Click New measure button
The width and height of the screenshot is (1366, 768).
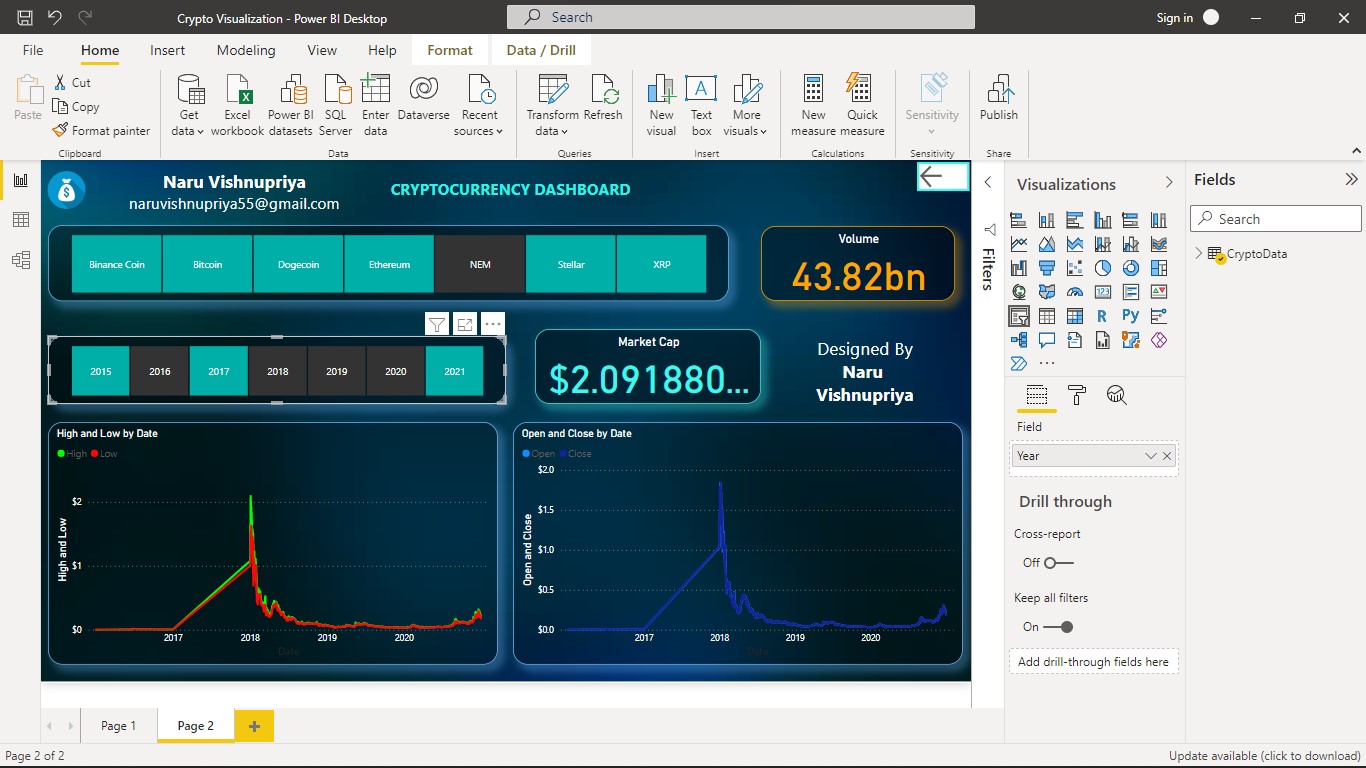click(814, 105)
